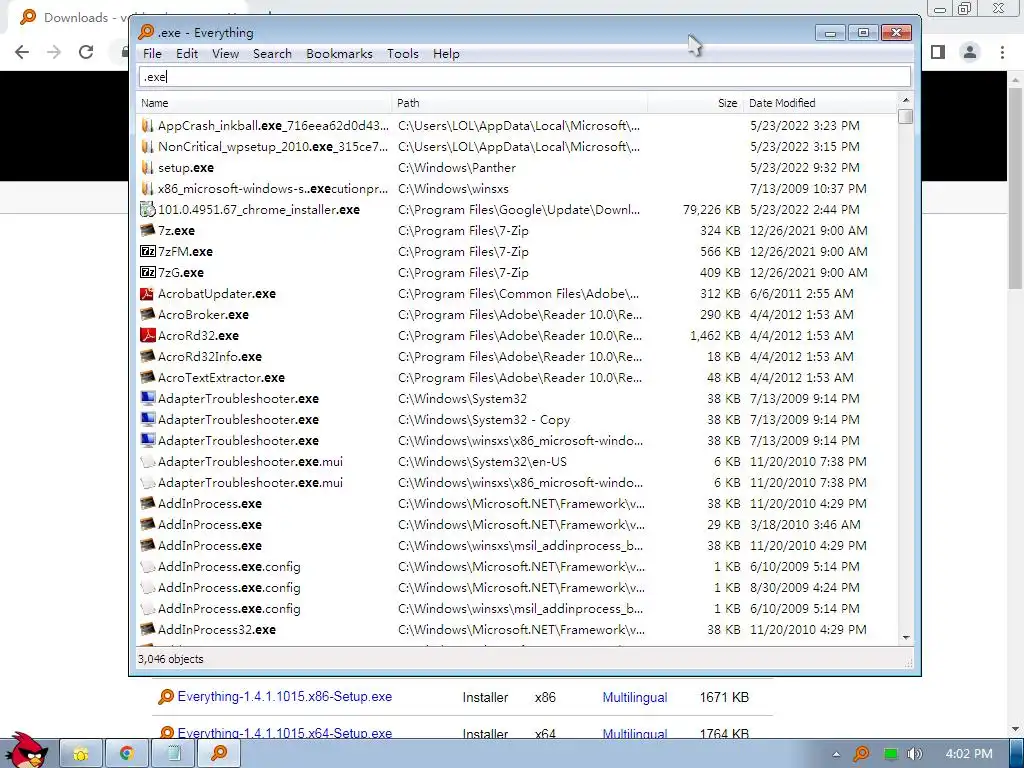Click the AddInProcess32.exe file icon
Viewport: 1024px width, 768px height.
click(x=148, y=630)
